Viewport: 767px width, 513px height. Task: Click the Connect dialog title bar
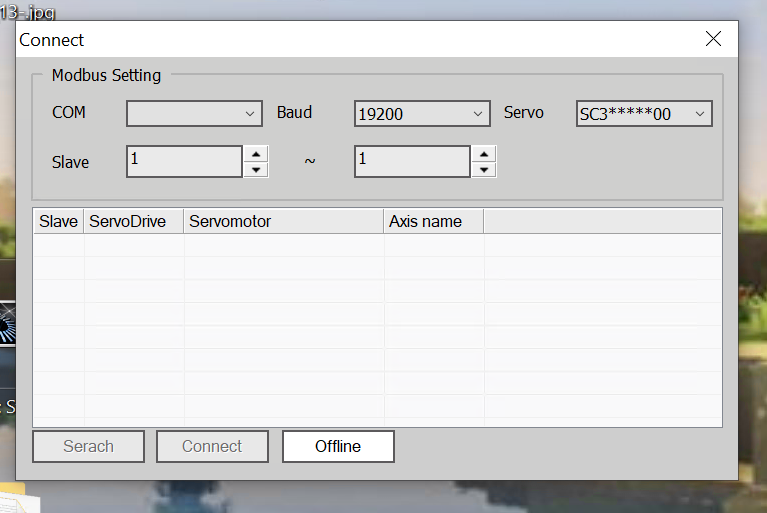tap(350, 40)
